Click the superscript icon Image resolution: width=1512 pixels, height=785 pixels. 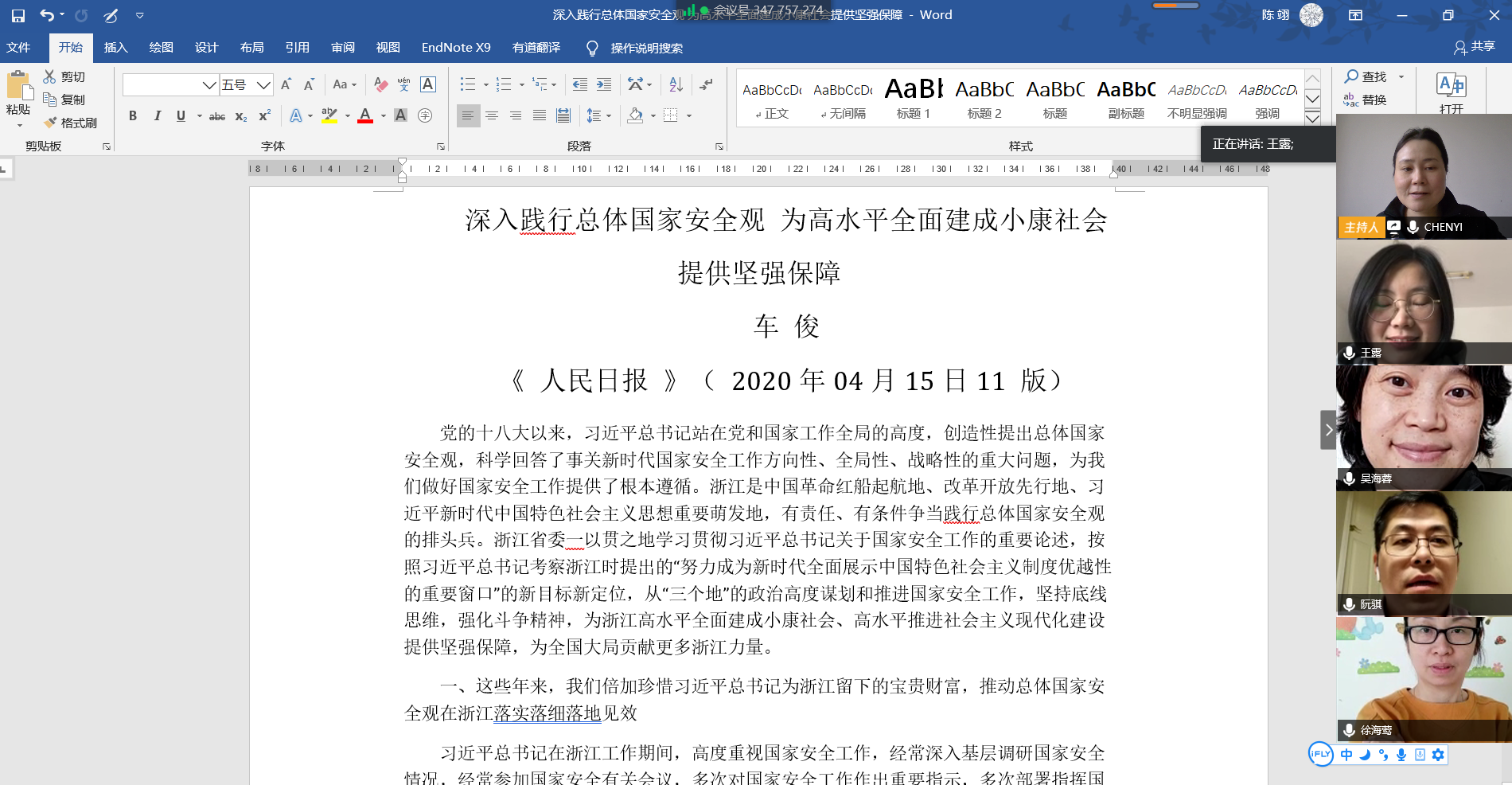(x=265, y=115)
